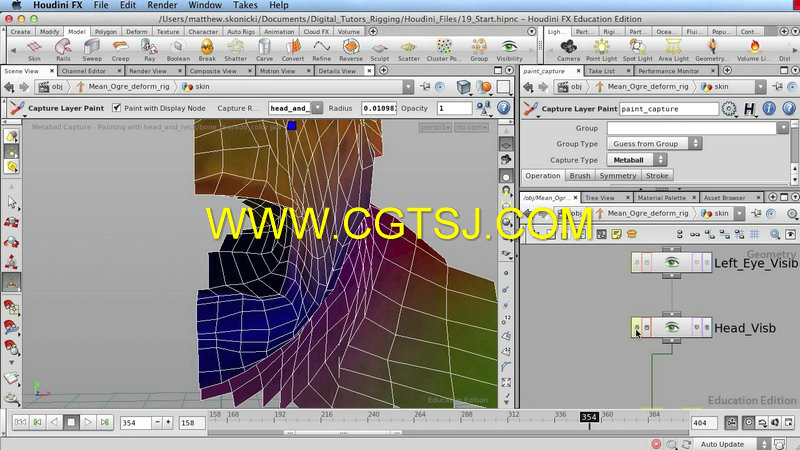The height and width of the screenshot is (450, 800).
Task: Toggle Paint with Display Node checkbox
Action: (x=116, y=108)
